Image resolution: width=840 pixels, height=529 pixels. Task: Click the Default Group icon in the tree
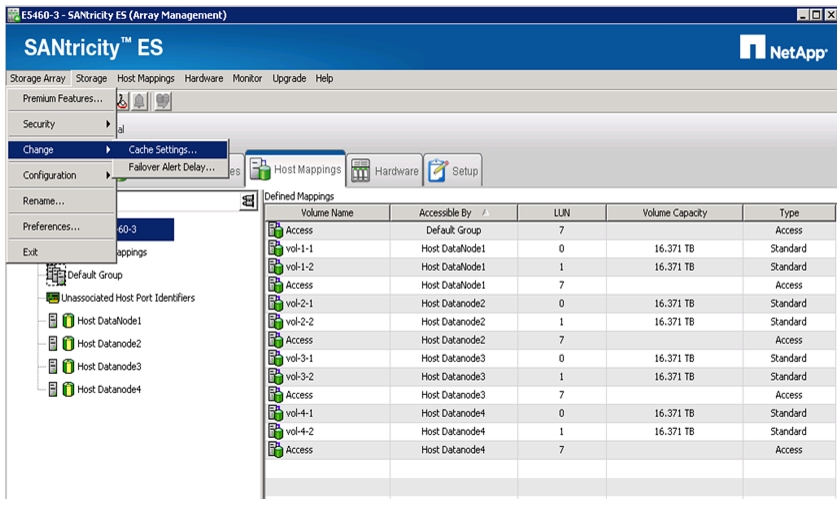[55, 274]
